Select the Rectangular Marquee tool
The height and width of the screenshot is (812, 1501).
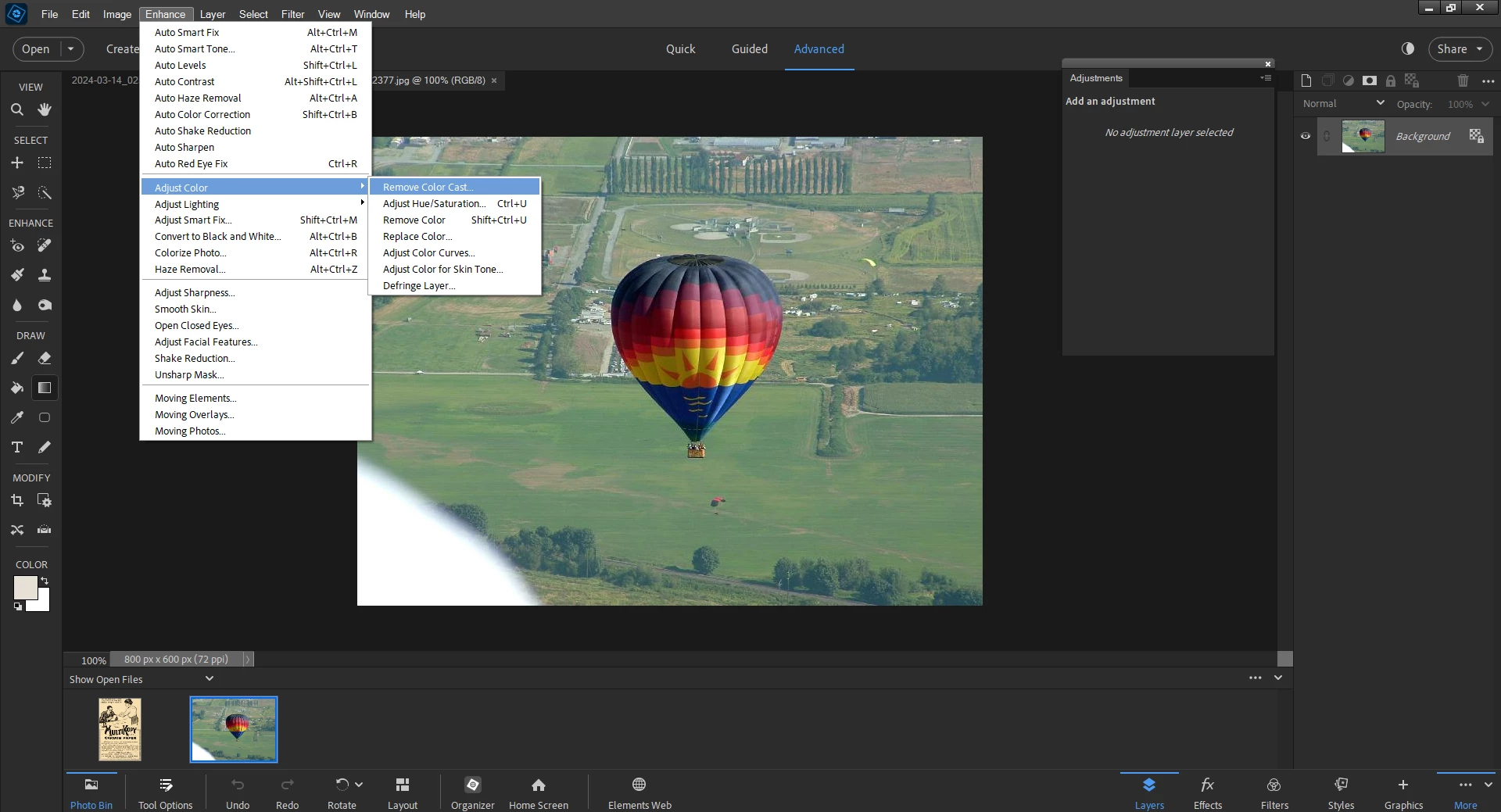45,163
